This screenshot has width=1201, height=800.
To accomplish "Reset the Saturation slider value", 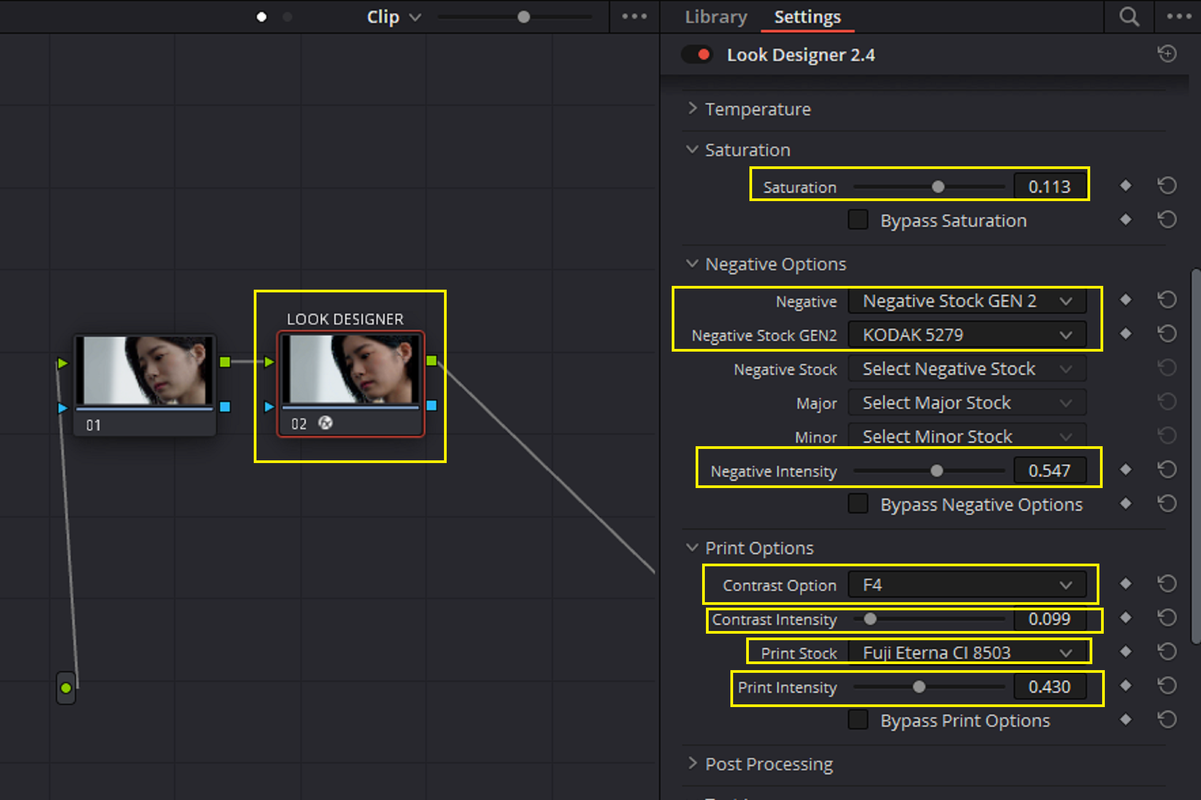I will [x=1166, y=186].
